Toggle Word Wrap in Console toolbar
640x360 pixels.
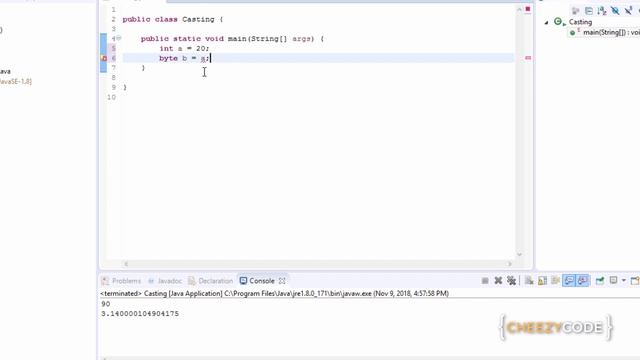[x=556, y=281]
